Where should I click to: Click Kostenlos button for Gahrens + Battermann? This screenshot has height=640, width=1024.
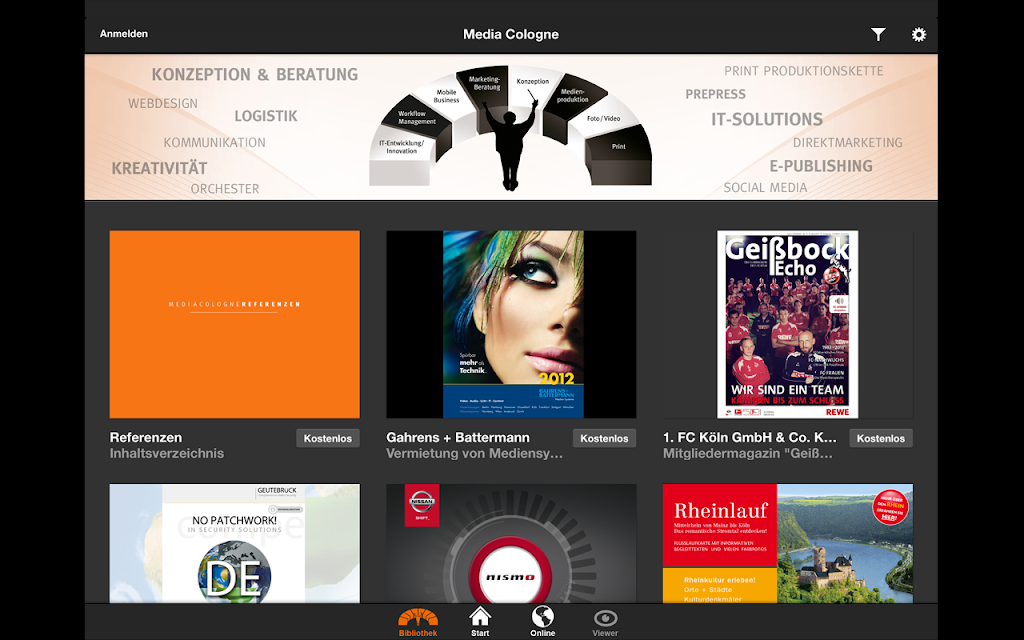[604, 438]
